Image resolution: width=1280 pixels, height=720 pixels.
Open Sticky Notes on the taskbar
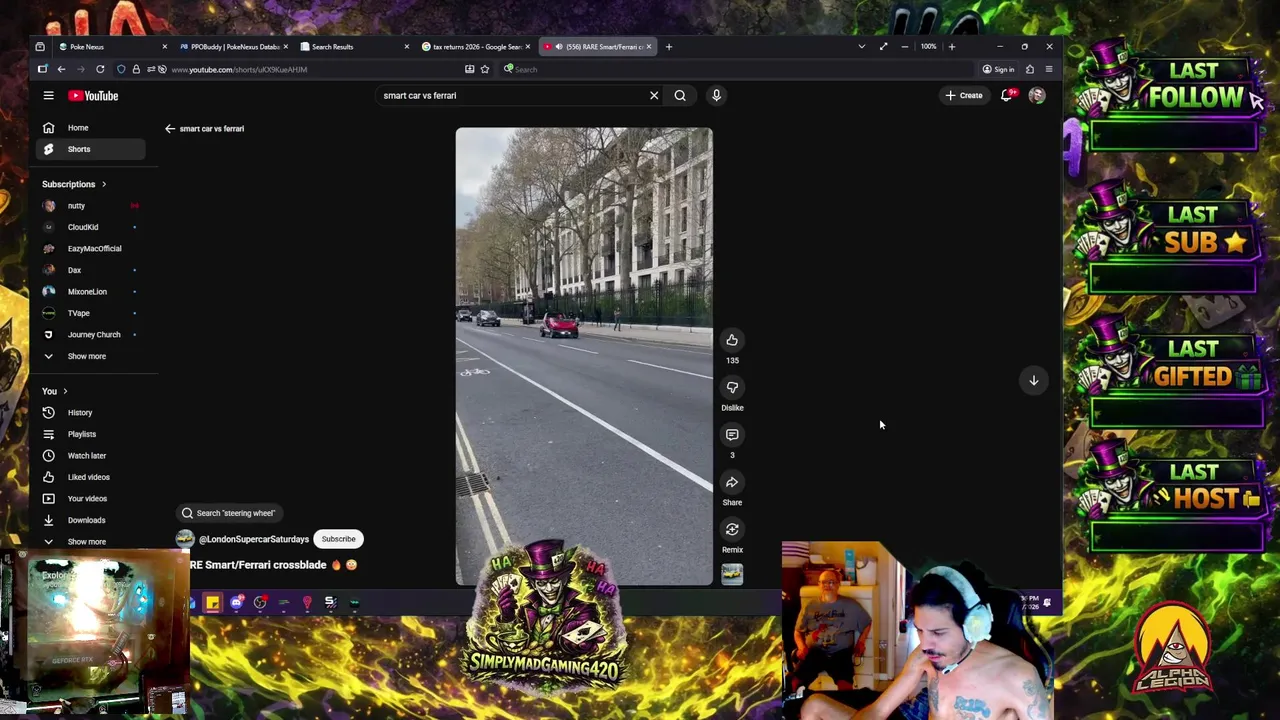213,602
